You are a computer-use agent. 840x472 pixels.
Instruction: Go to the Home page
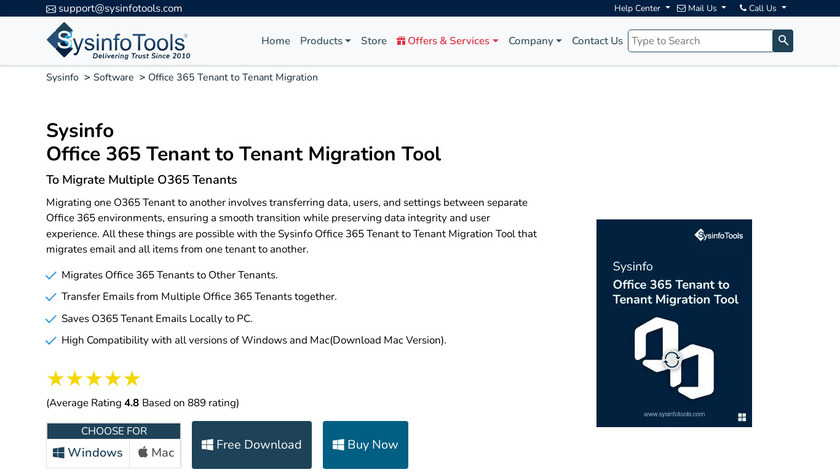click(x=275, y=41)
